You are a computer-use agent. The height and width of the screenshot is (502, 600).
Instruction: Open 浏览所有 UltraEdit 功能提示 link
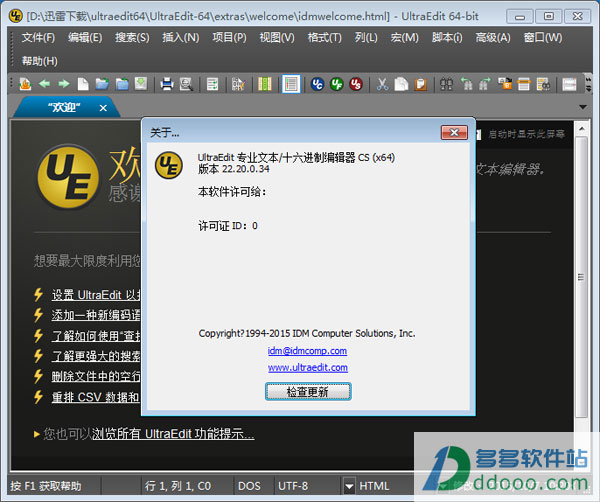[x=173, y=434]
